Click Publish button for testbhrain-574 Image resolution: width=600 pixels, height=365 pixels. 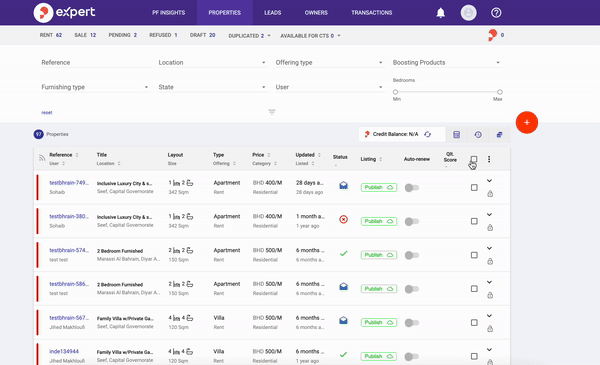click(378, 255)
